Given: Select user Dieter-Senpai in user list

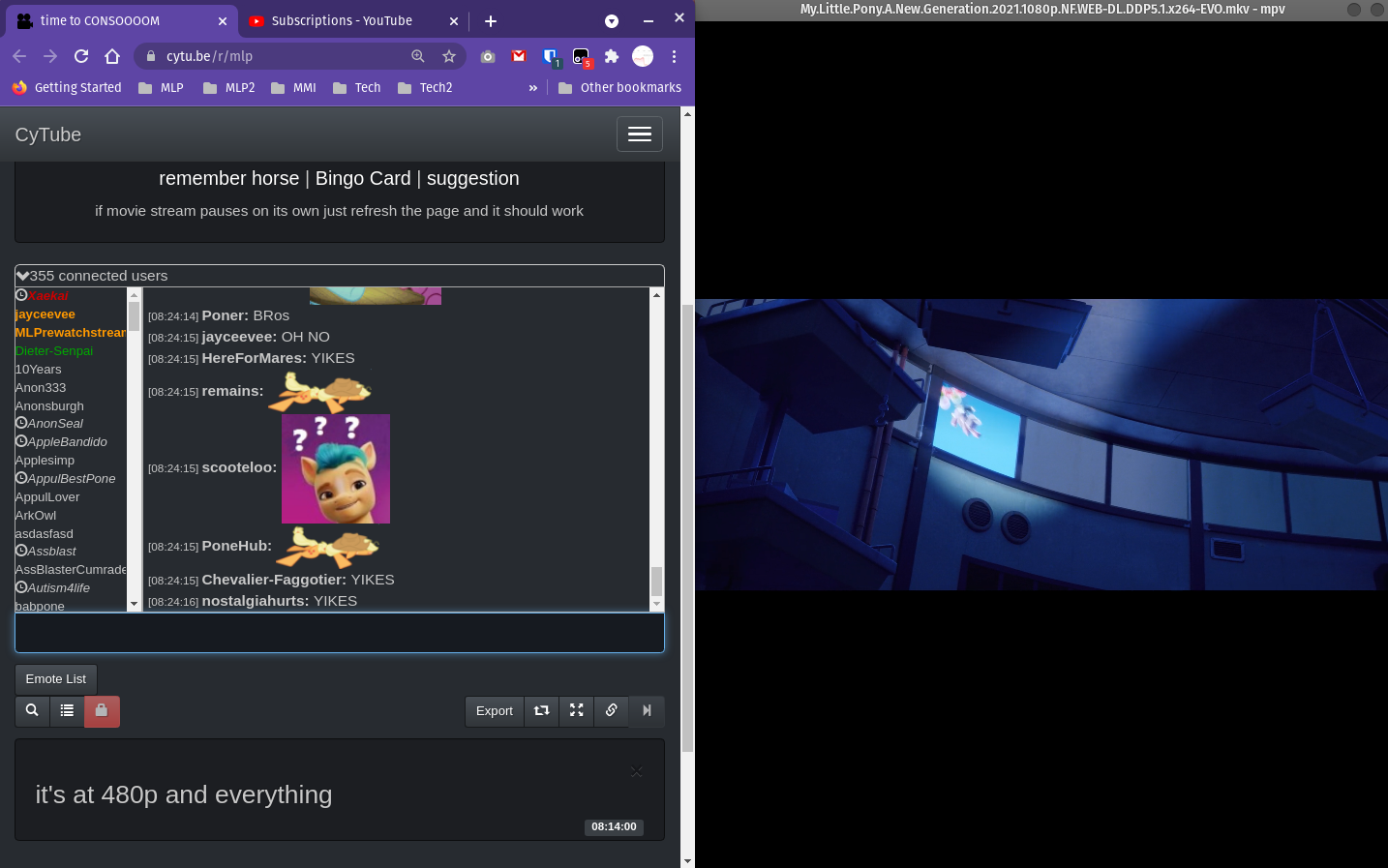Looking at the screenshot, I should 54,351.
